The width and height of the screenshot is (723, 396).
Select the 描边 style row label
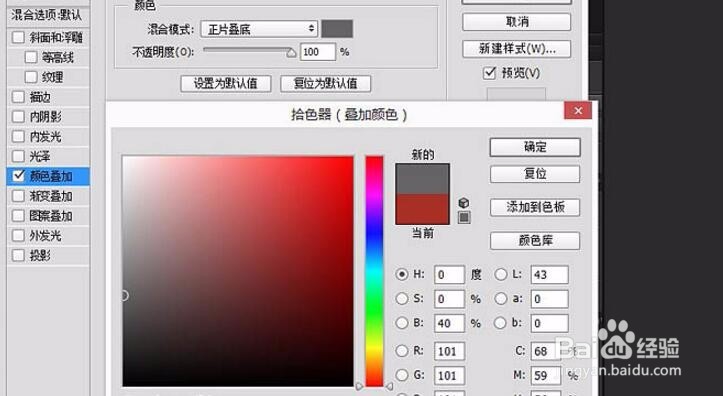(40, 97)
